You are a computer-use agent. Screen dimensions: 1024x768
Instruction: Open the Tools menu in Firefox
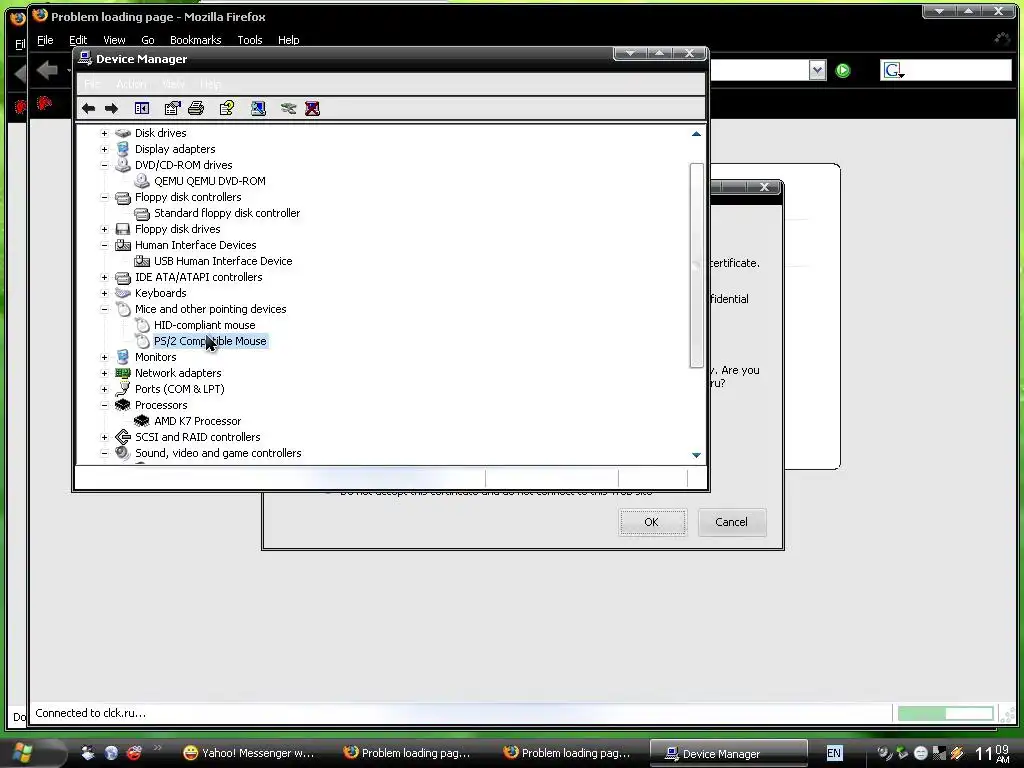coord(249,40)
